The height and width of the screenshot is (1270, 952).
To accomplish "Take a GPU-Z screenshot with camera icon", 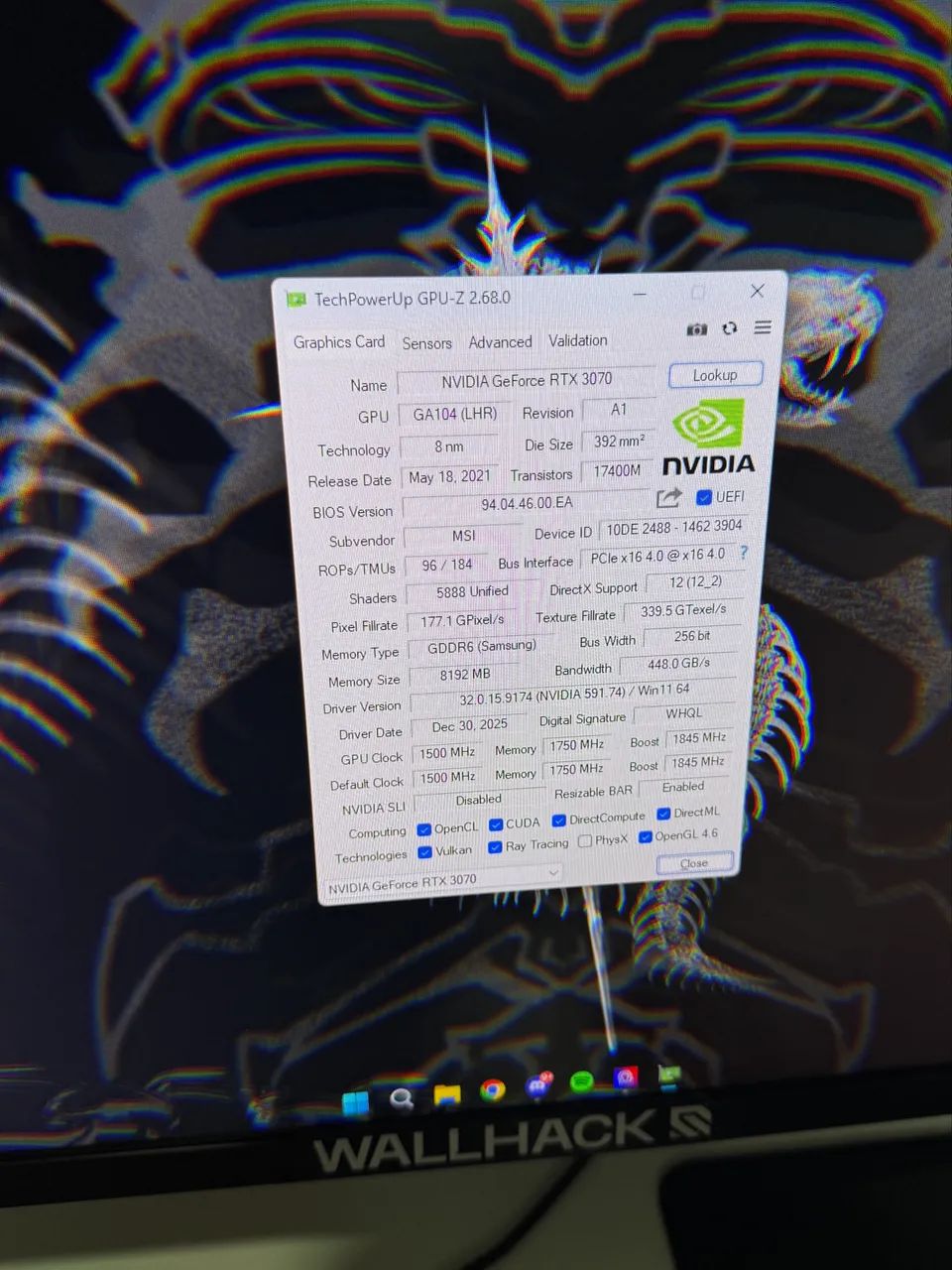I will pyautogui.click(x=697, y=329).
